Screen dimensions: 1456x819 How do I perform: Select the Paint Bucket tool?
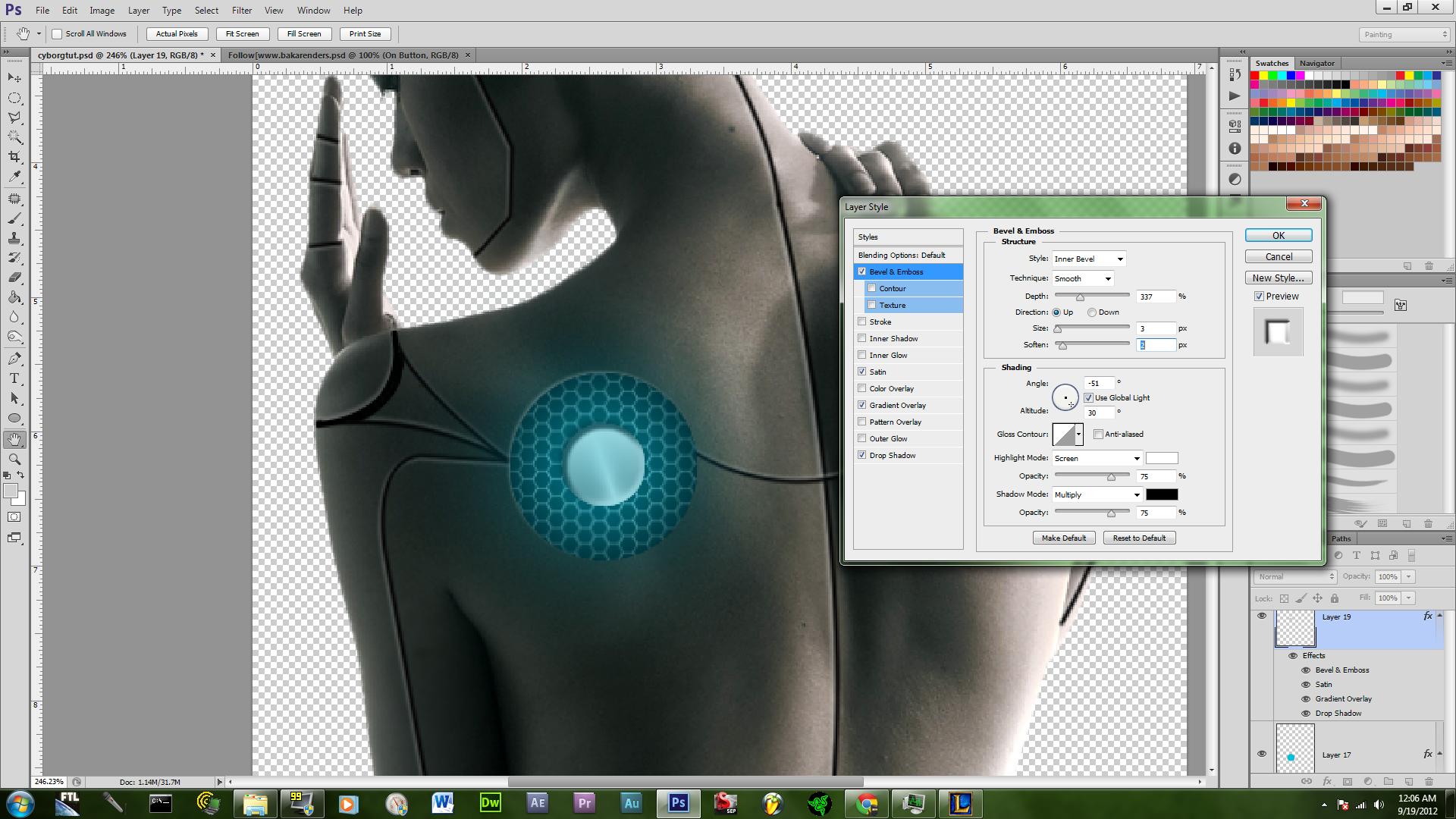click(14, 297)
